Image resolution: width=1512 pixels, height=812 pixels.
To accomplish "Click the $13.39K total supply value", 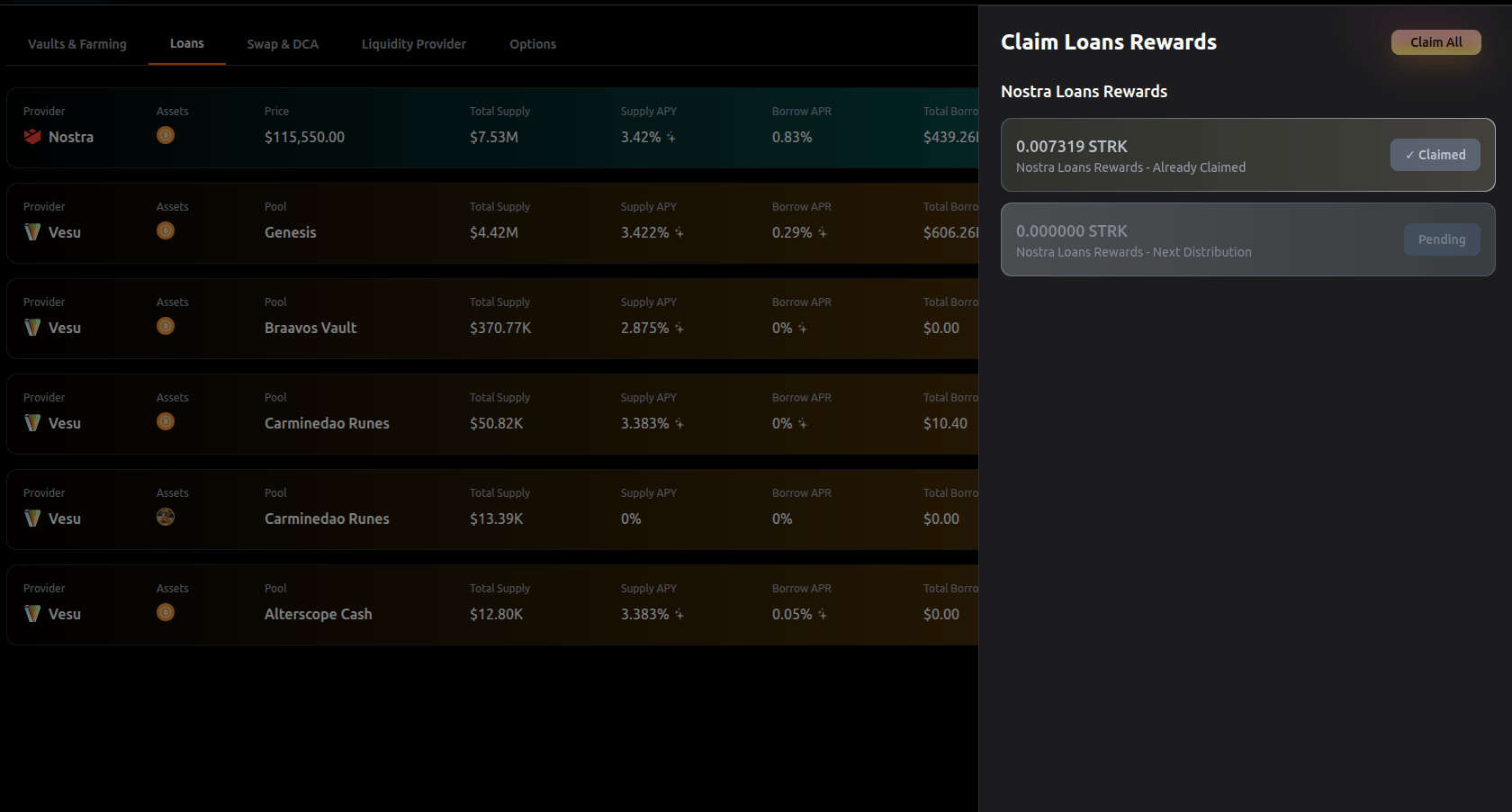I will 497,519.
